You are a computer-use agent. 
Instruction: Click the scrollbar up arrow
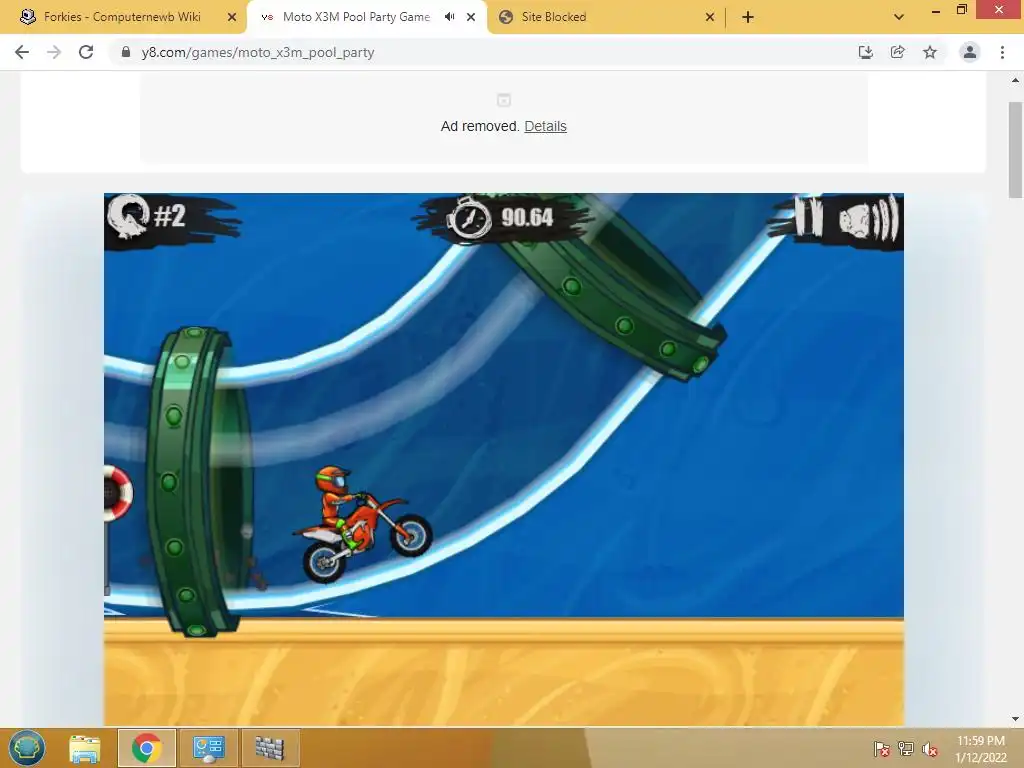(1015, 80)
